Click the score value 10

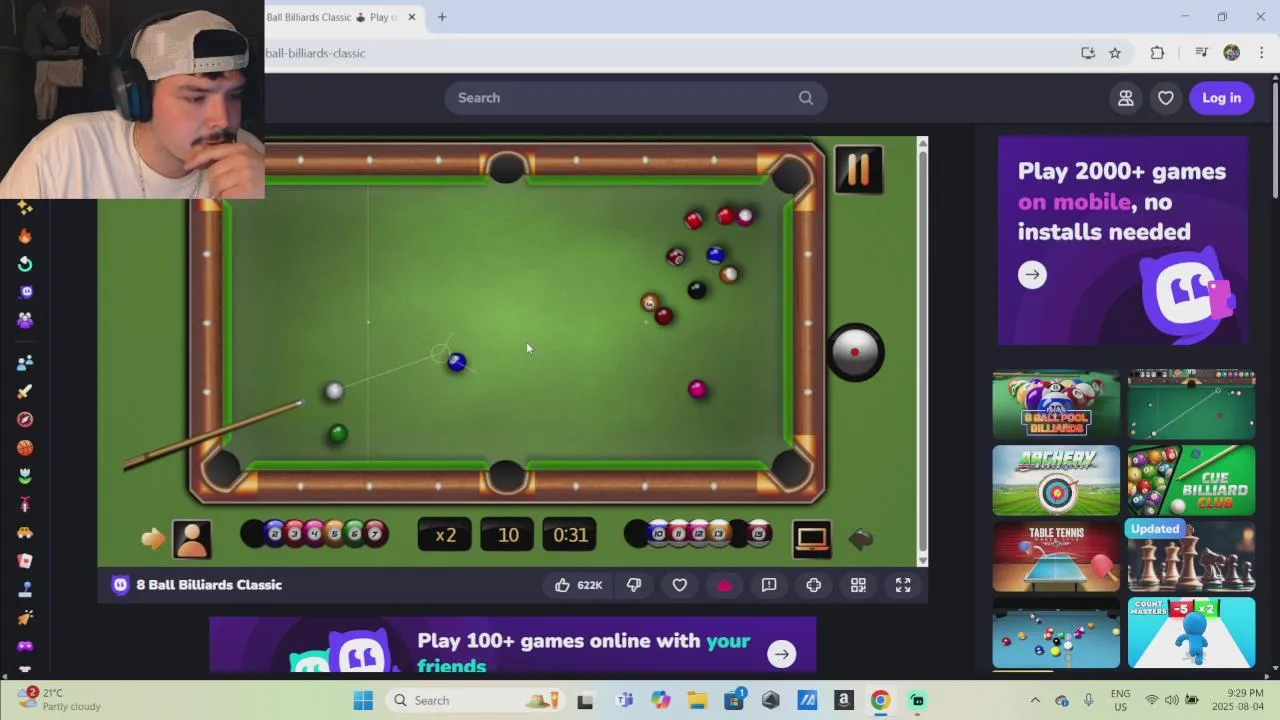508,535
